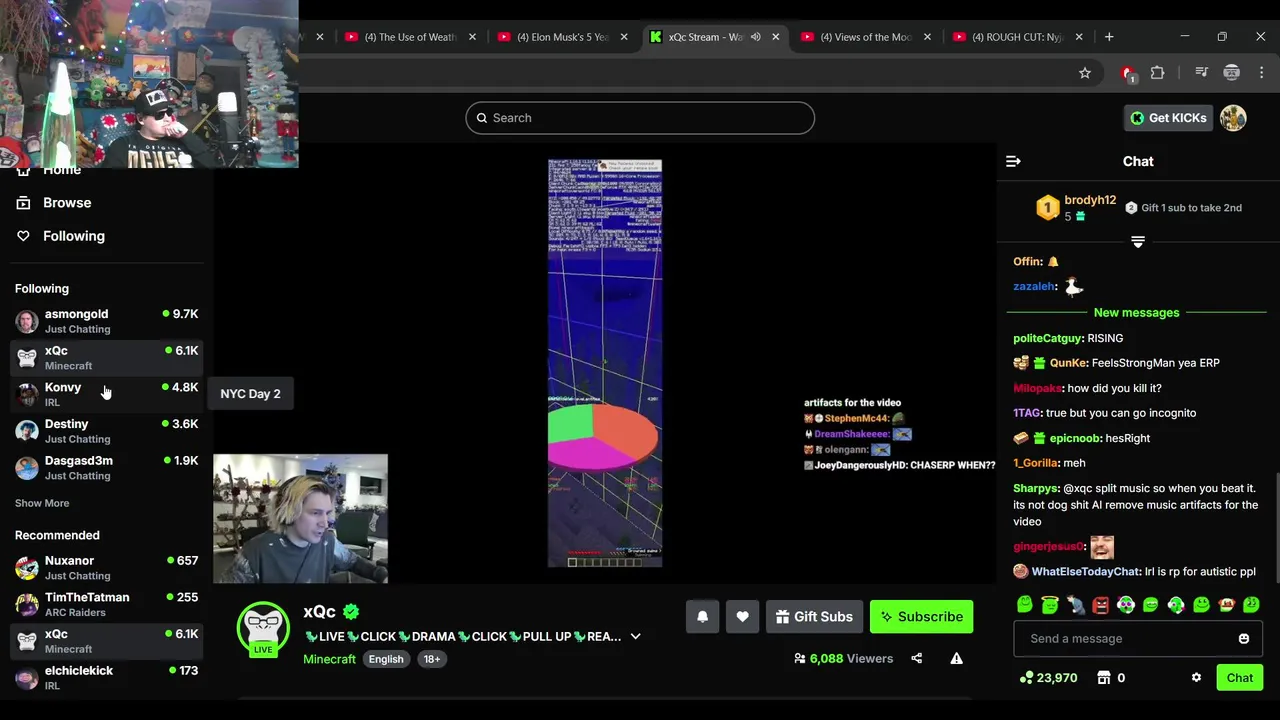Click brodyh12 top gifter name
The image size is (1280, 720).
click(1090, 200)
